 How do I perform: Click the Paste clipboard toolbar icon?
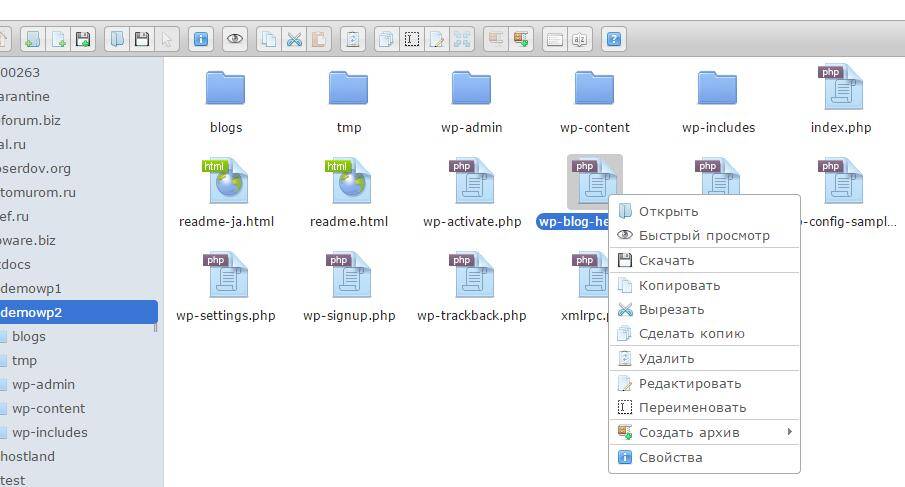[x=319, y=39]
